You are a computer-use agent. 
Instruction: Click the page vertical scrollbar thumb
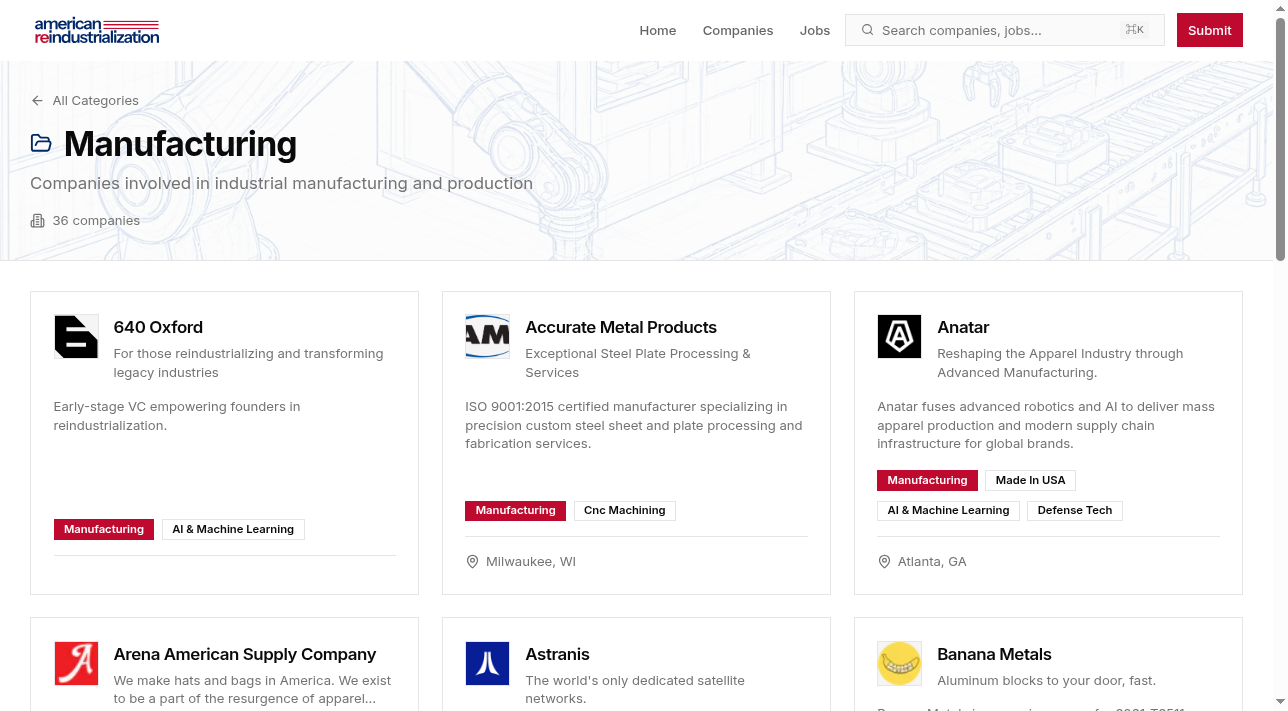(1280, 140)
